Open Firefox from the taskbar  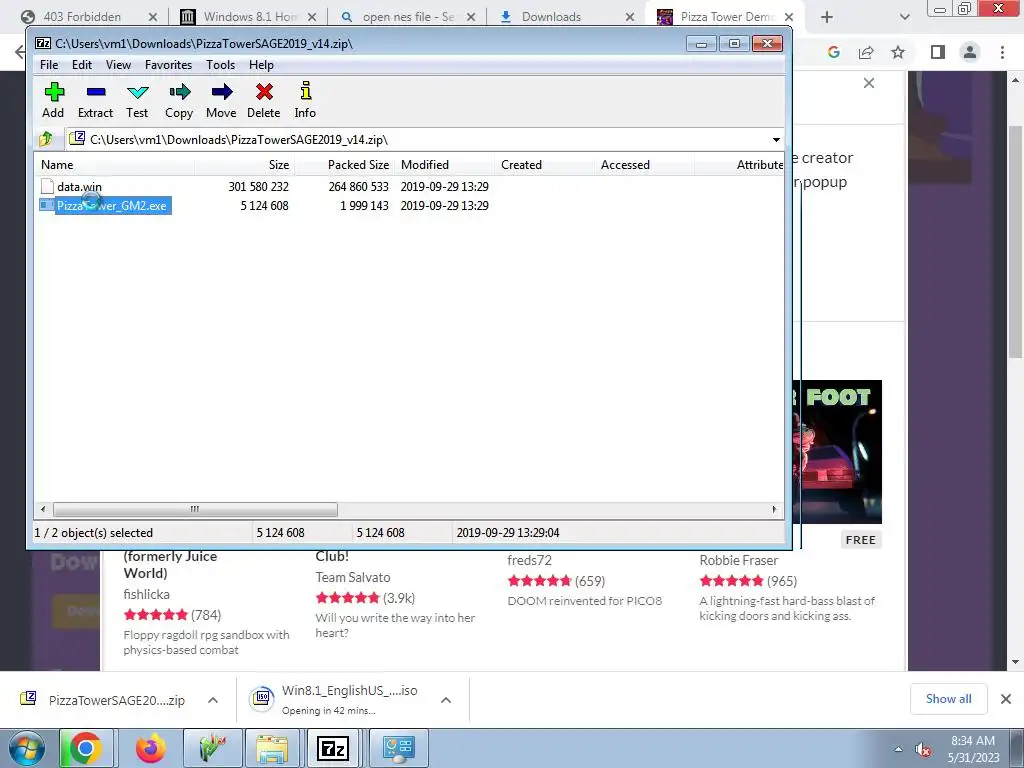[151, 748]
